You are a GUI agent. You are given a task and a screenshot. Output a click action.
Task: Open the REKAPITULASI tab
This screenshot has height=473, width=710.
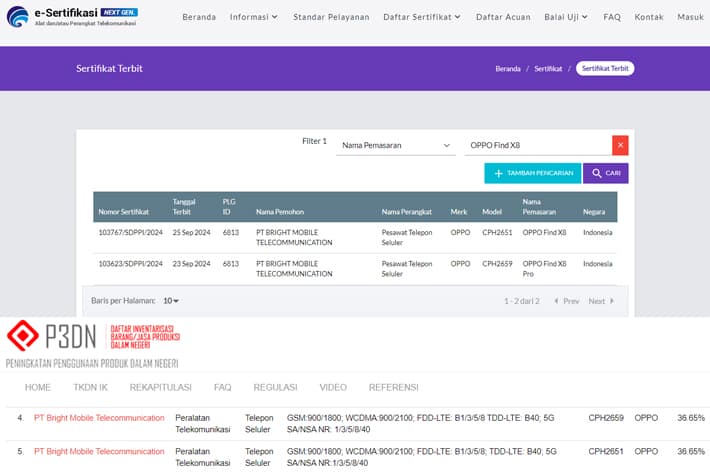[x=160, y=387]
